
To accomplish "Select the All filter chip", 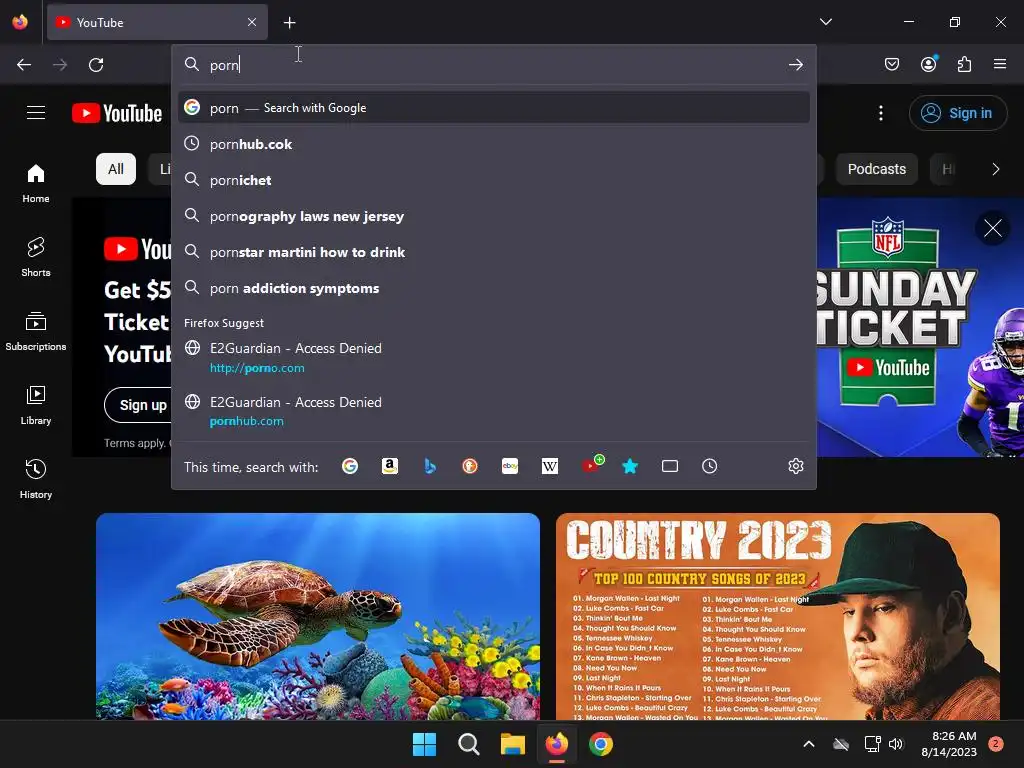I will (x=116, y=169).
